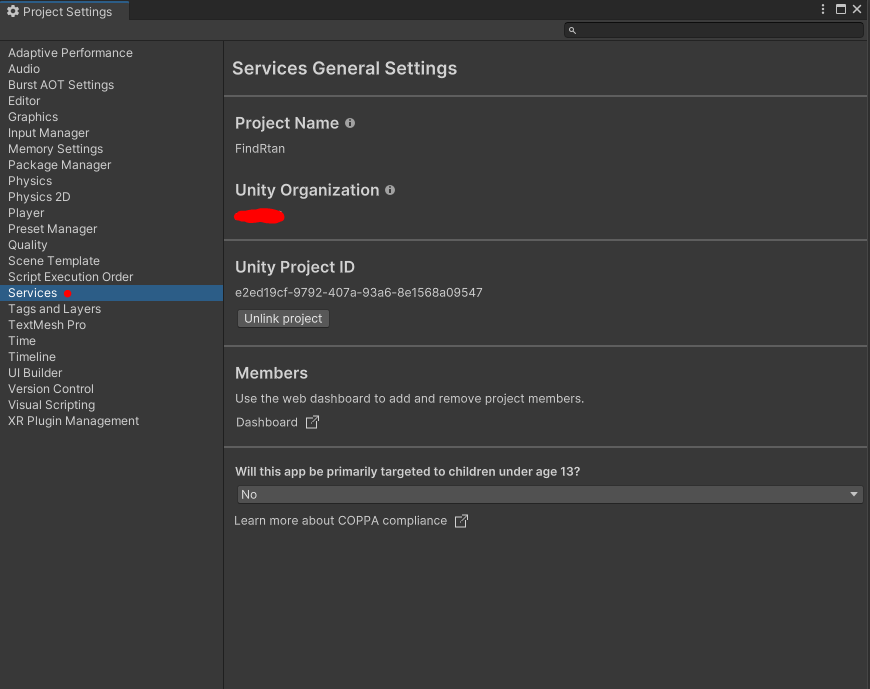Click the Project Name info icon
The image size is (870, 689).
click(x=350, y=123)
